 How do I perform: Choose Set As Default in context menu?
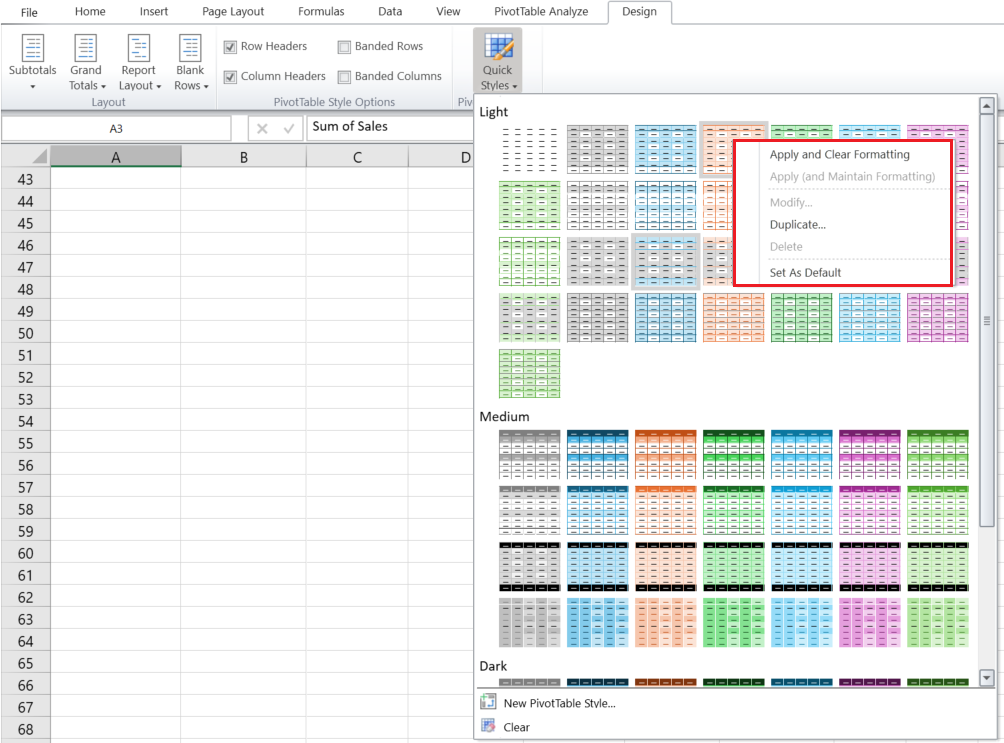click(806, 273)
